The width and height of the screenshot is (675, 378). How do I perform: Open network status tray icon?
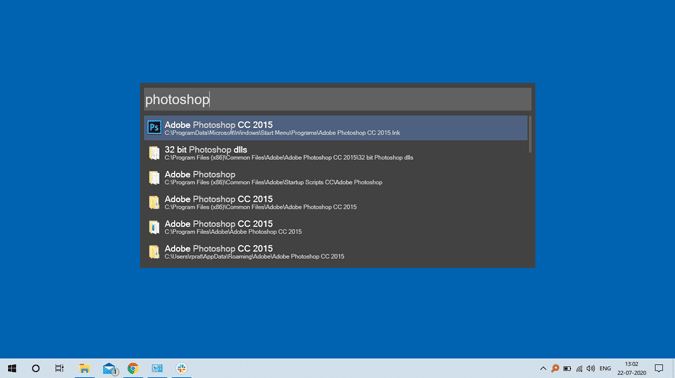(579, 369)
